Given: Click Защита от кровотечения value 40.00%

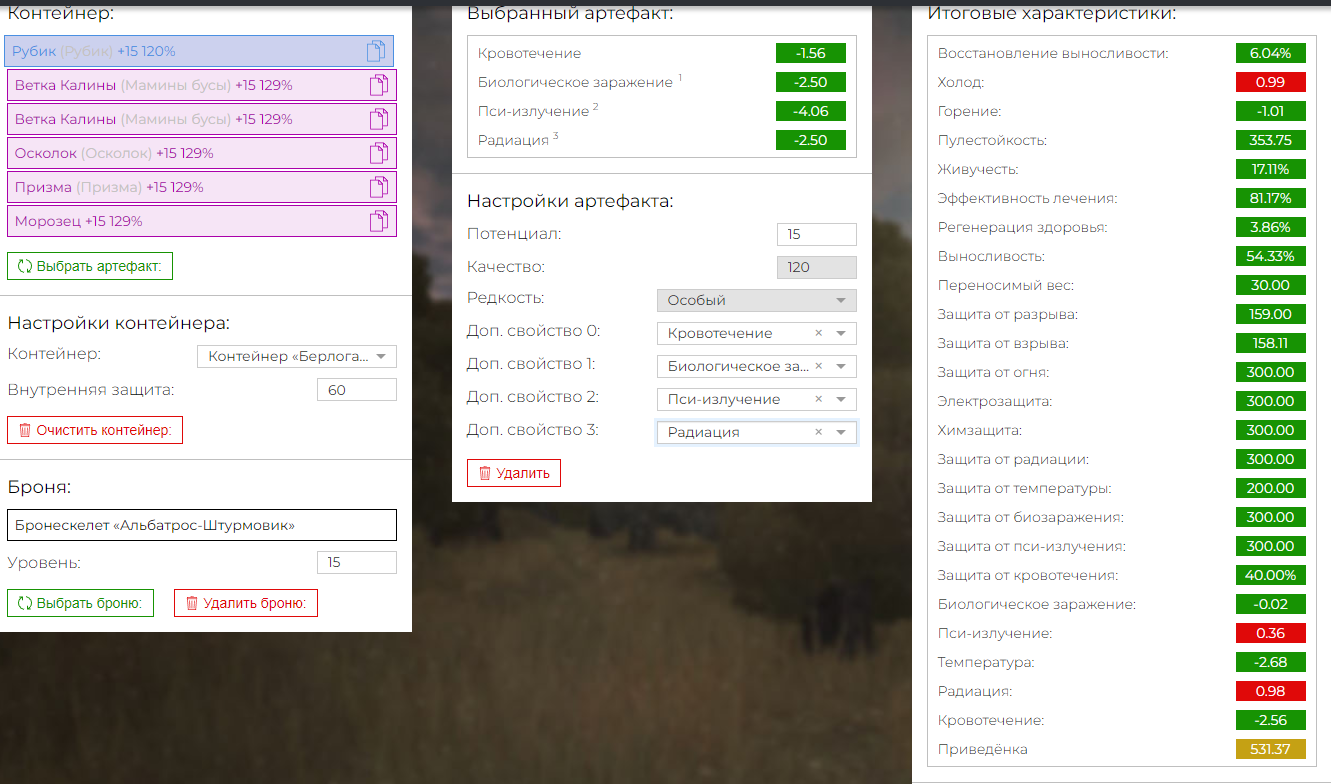Looking at the screenshot, I should pos(1271,575).
